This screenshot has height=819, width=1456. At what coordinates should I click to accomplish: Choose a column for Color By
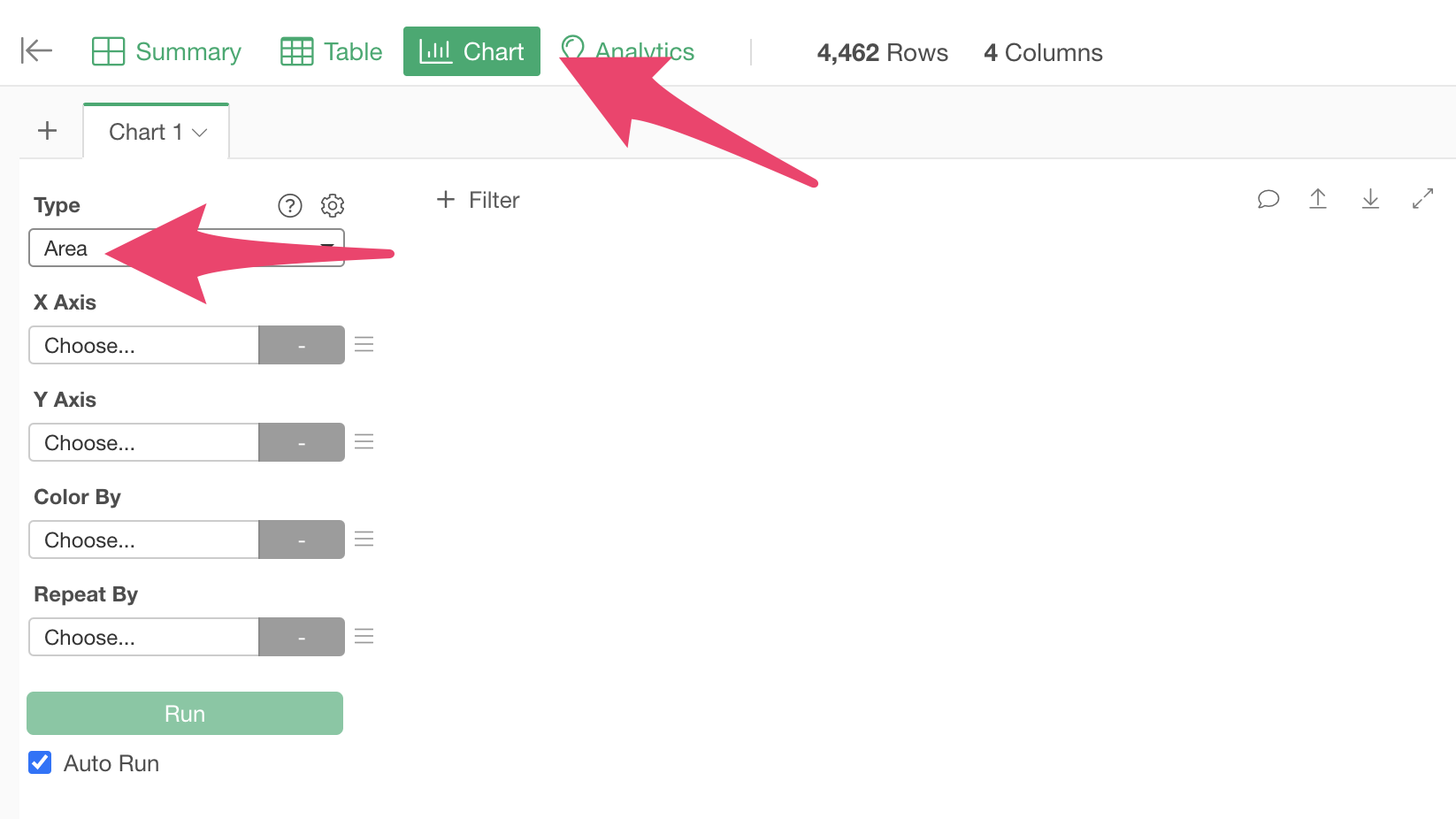[x=144, y=540]
